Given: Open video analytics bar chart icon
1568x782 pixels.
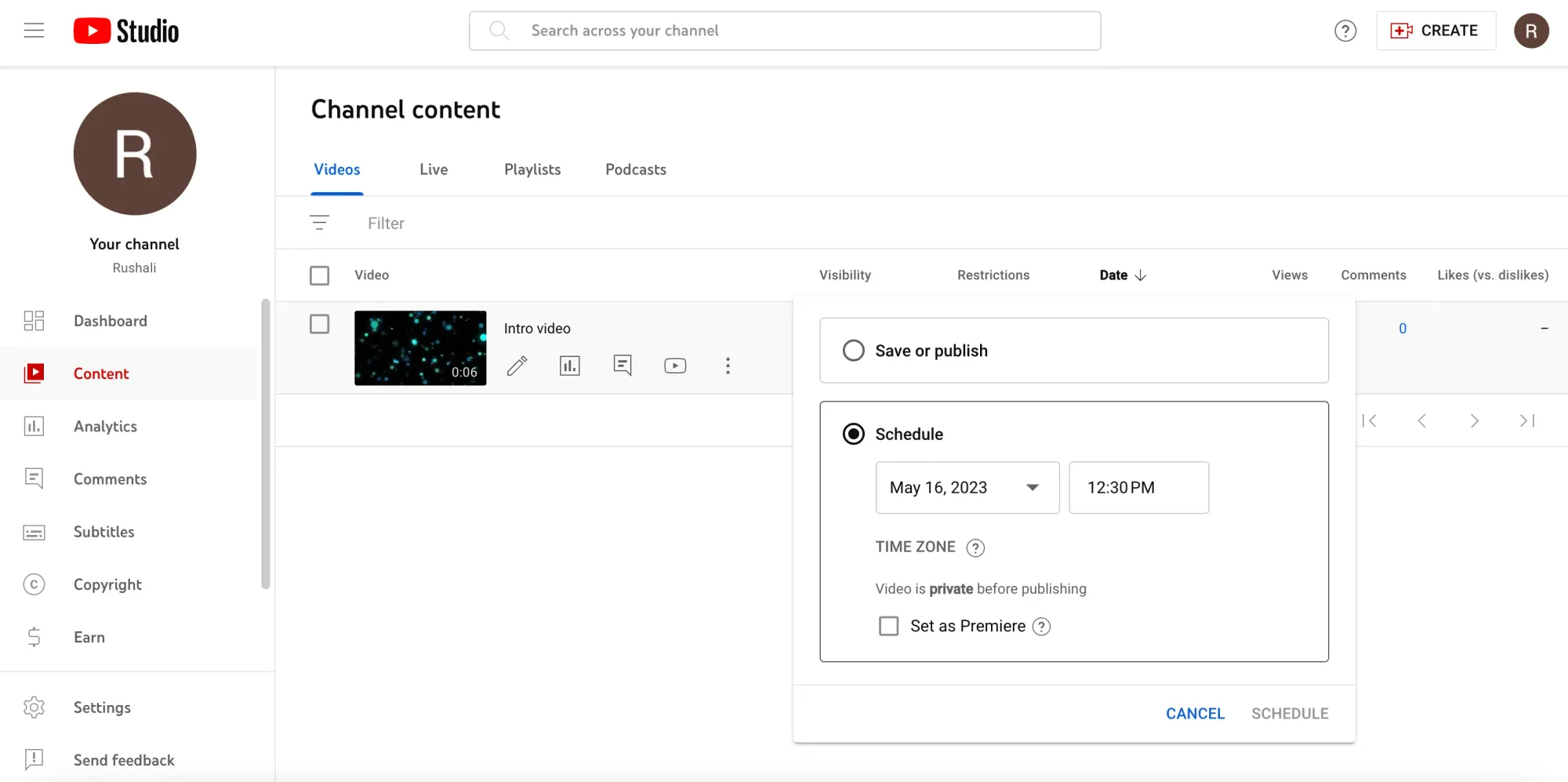Looking at the screenshot, I should tap(570, 366).
